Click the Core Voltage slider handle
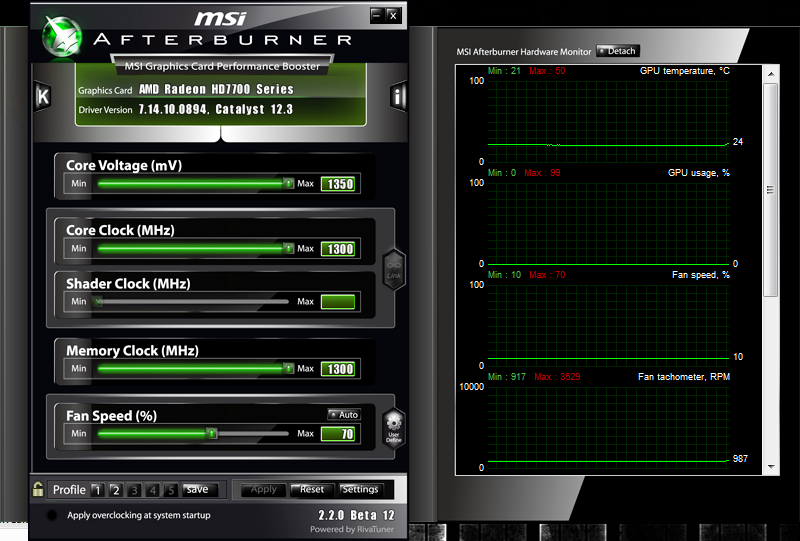Image resolution: width=800 pixels, height=541 pixels. [x=289, y=183]
